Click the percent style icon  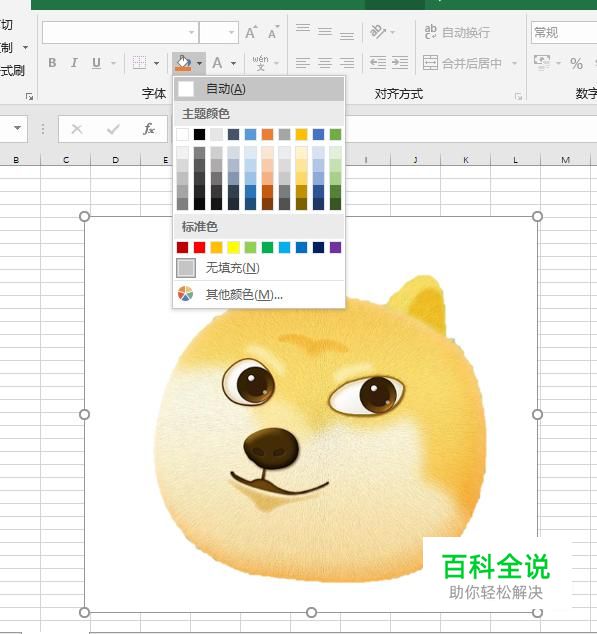pyautogui.click(x=576, y=63)
